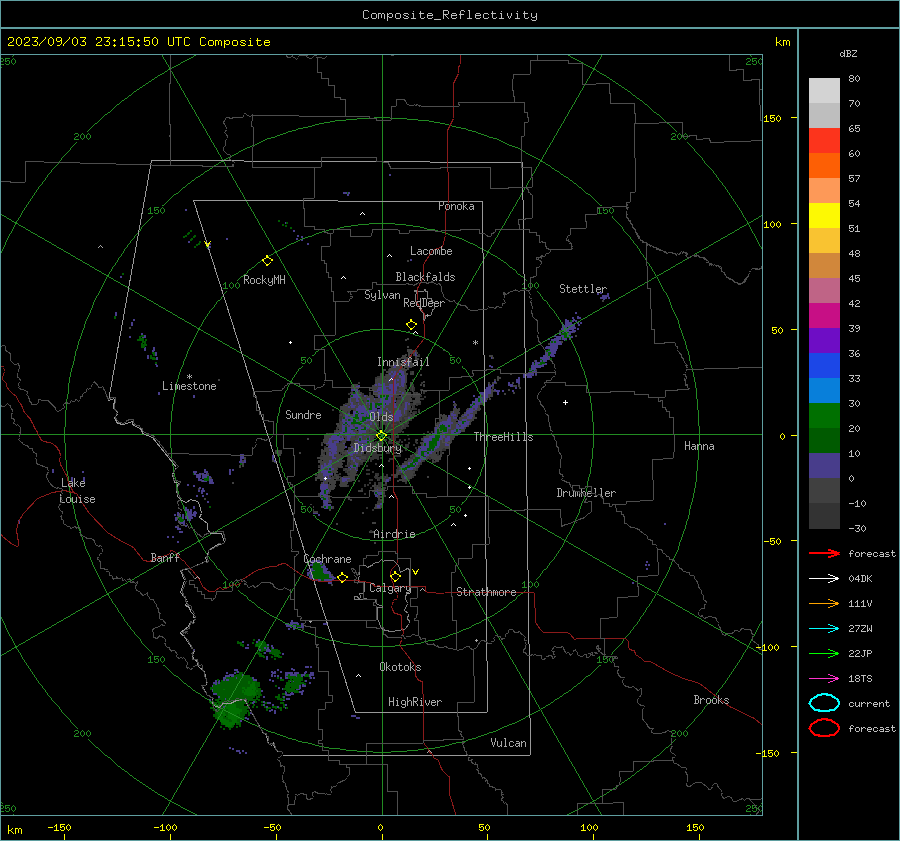The image size is (900, 841).
Task: Click the bright yellow swatch between 54 and 51
Action: (x=824, y=215)
